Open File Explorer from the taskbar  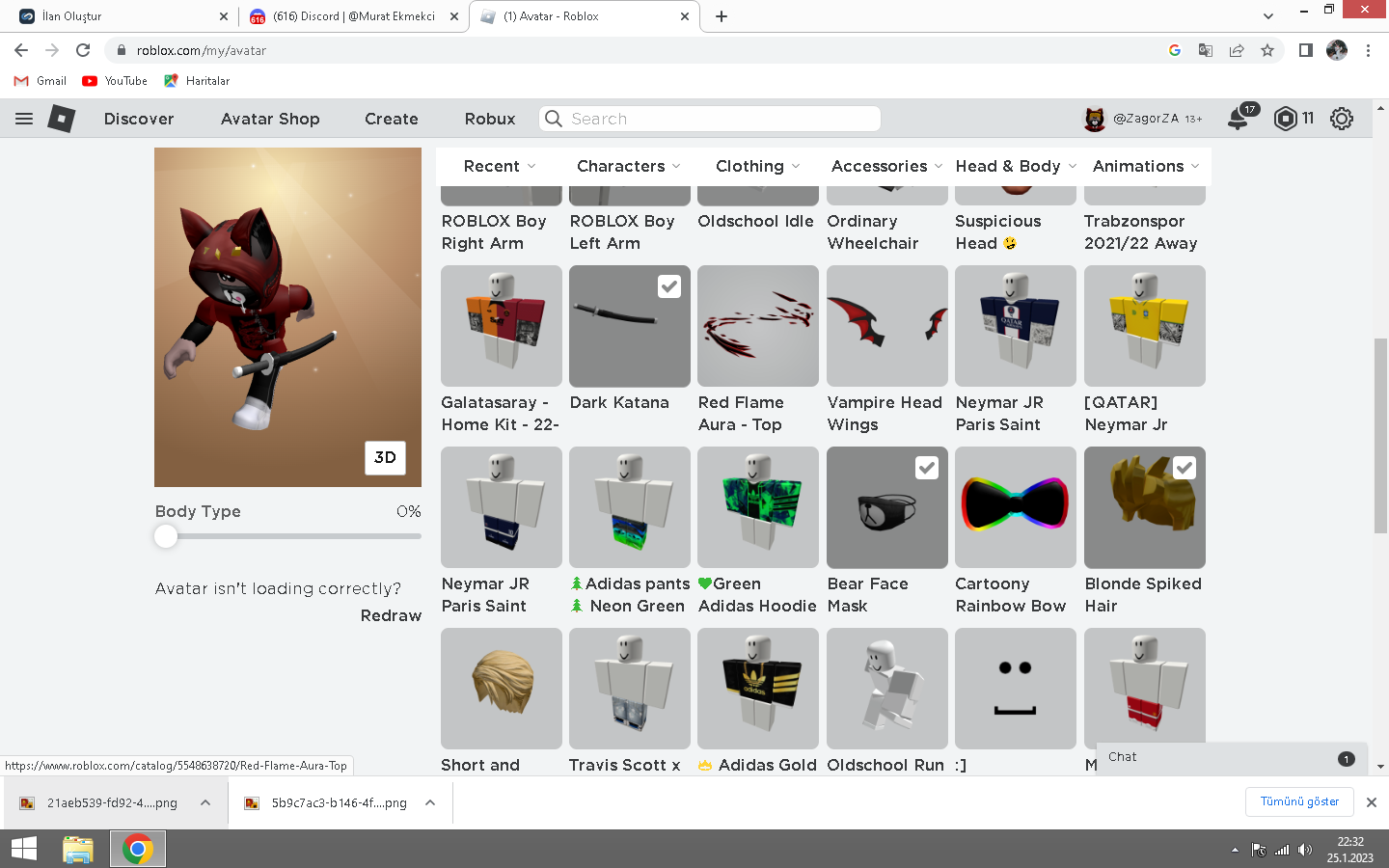pyautogui.click(x=78, y=849)
